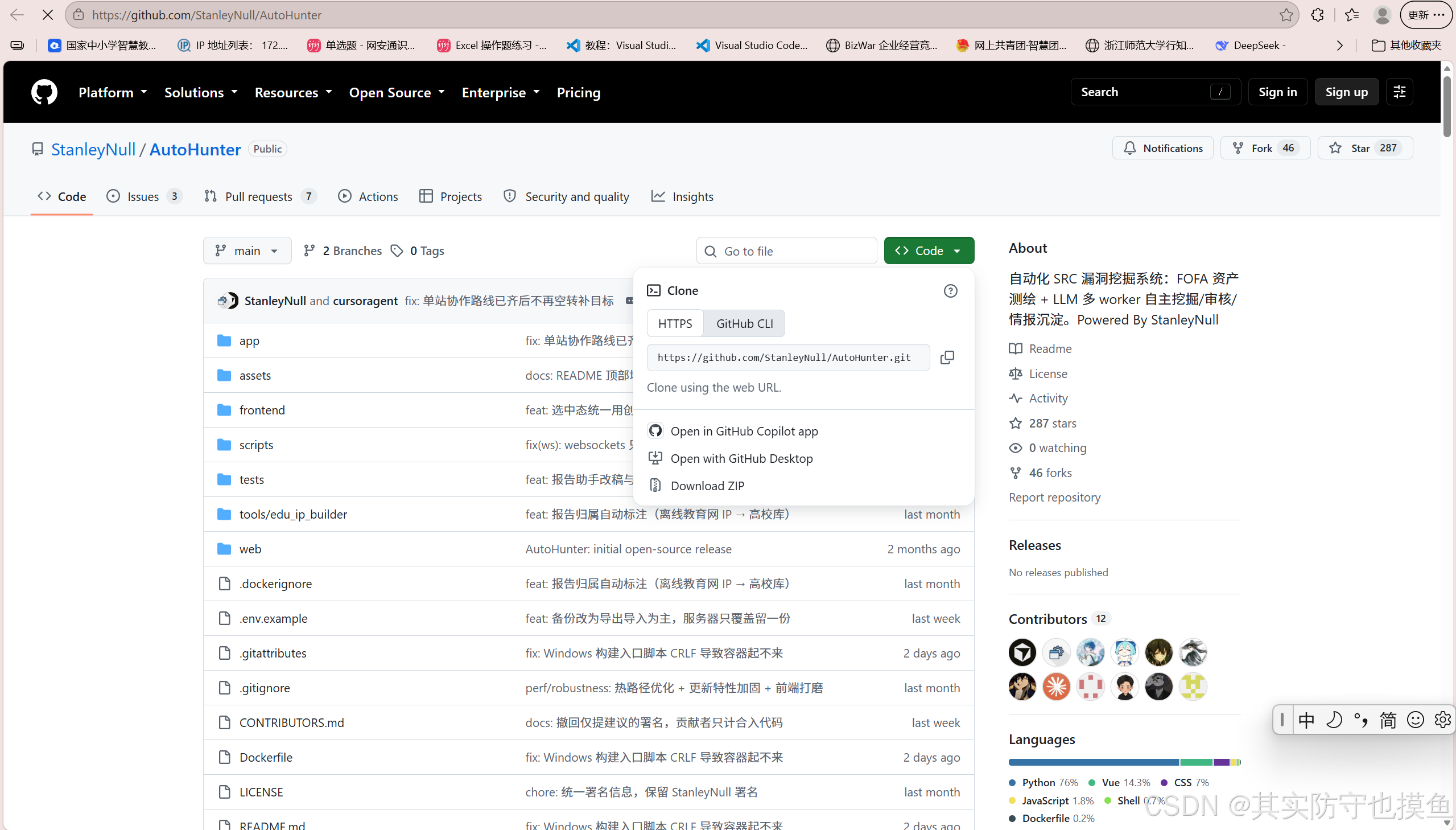Screen dimensions: 1456x830
Task: Click the Python segment of language bar
Action: pyautogui.click(x=1093, y=762)
